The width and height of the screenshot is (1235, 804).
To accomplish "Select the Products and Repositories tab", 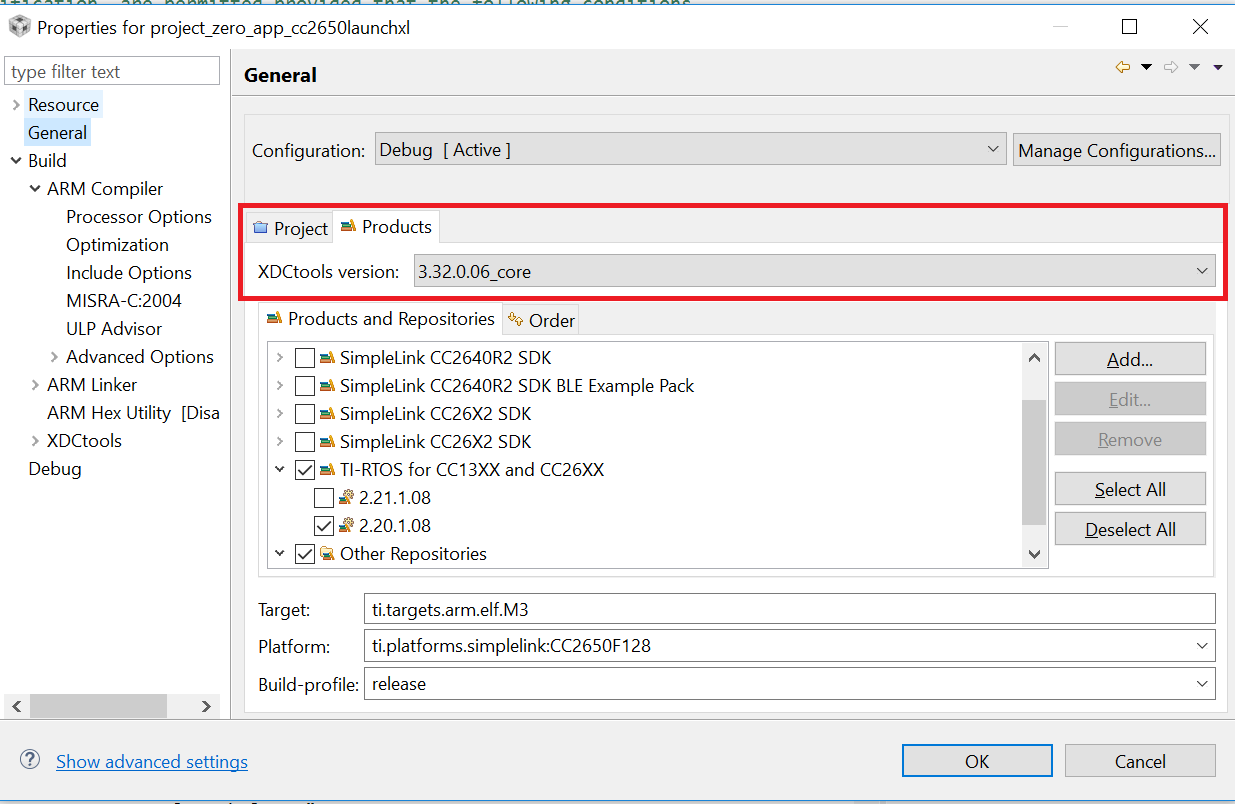I will (380, 318).
